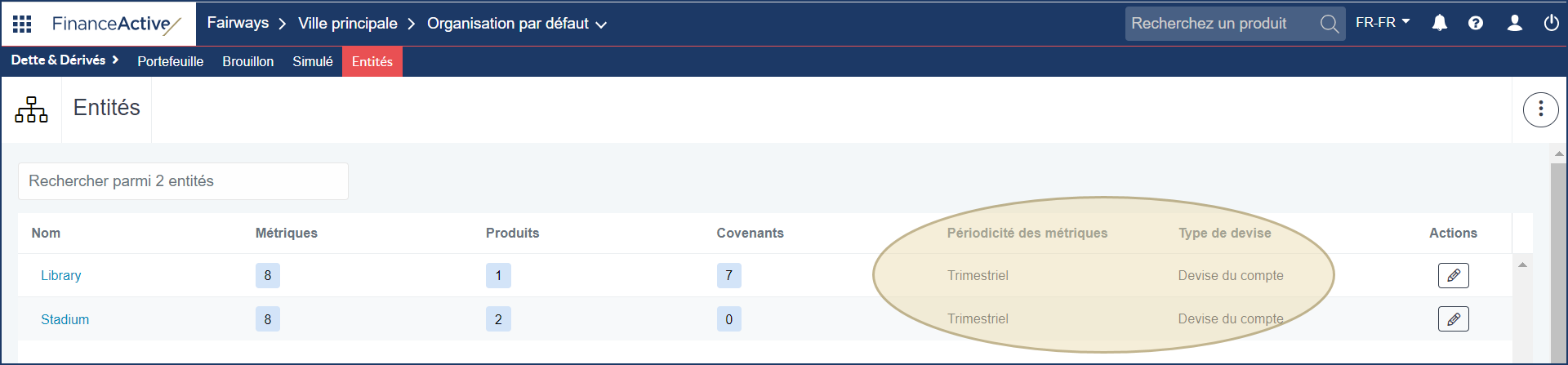Viewport: 1568px width, 365px height.
Task: Click the product search magnifier icon
Action: pos(1330,24)
